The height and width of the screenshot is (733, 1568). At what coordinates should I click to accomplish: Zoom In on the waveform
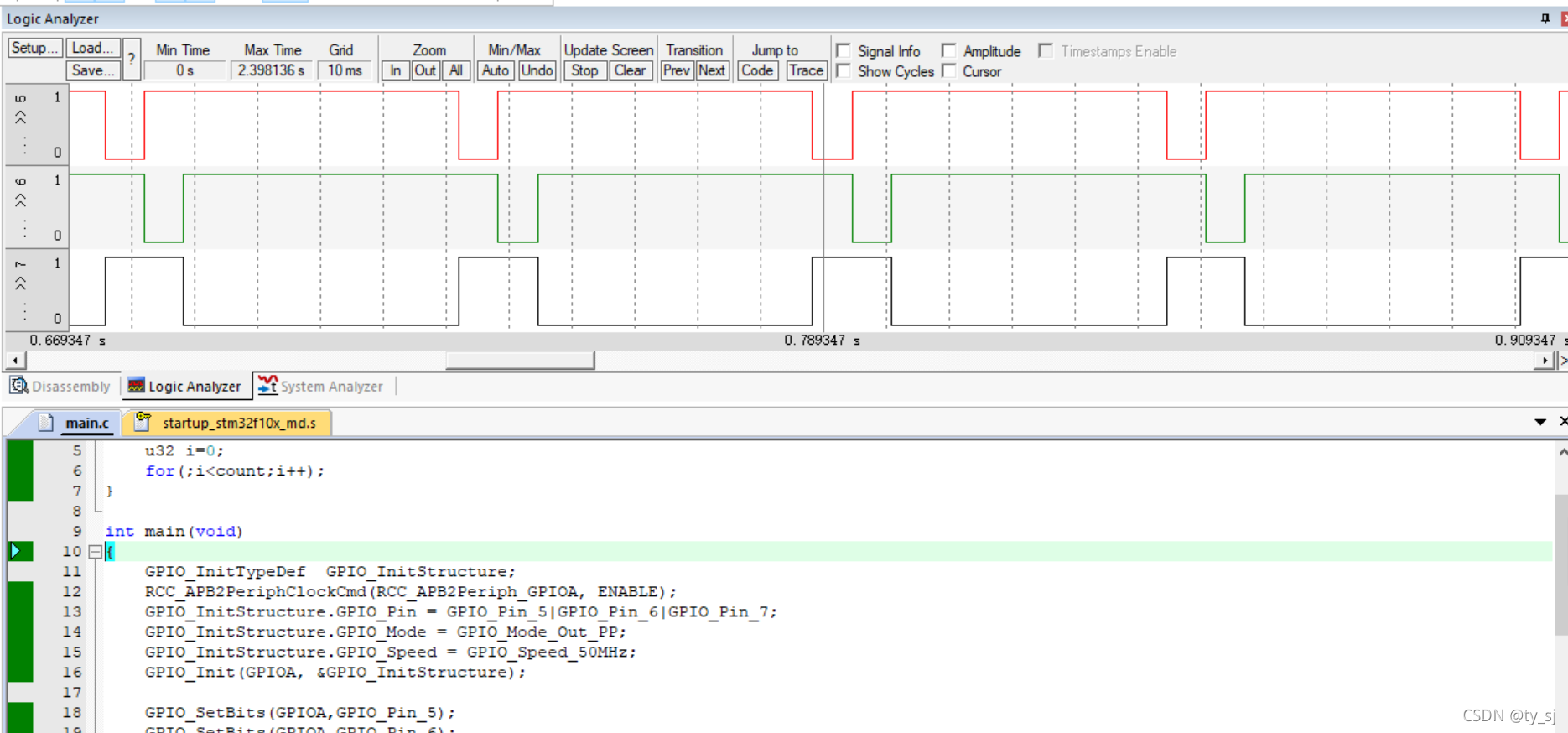395,70
